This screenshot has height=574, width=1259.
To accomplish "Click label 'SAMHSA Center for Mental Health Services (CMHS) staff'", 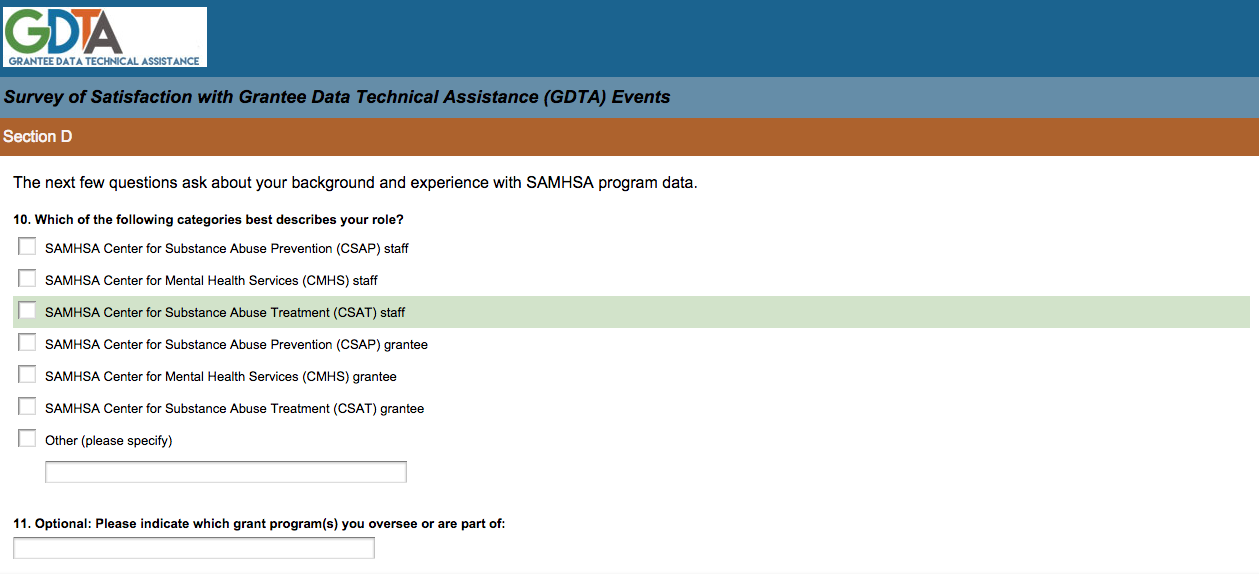I will 211,281.
